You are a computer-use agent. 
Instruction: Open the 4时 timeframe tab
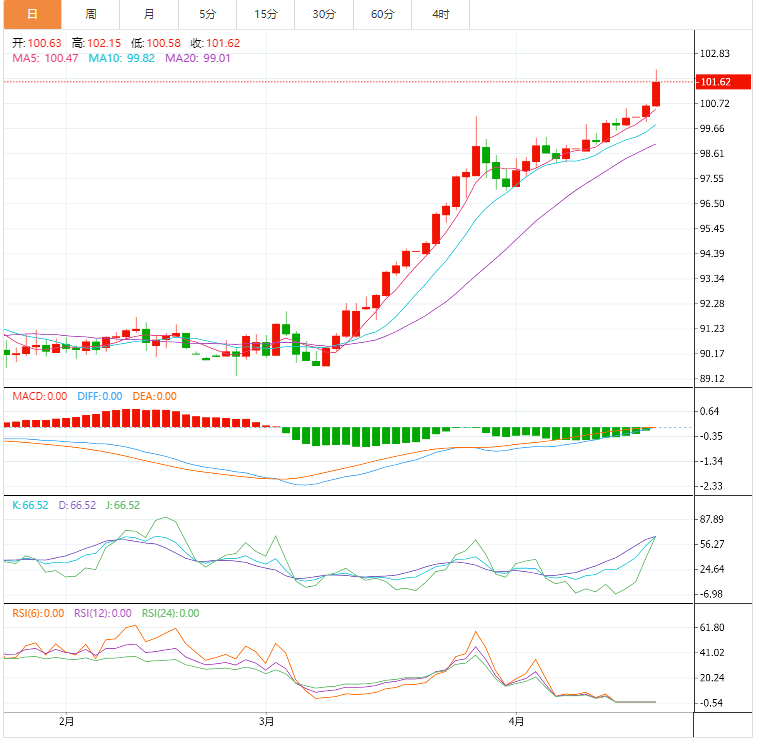coord(440,14)
